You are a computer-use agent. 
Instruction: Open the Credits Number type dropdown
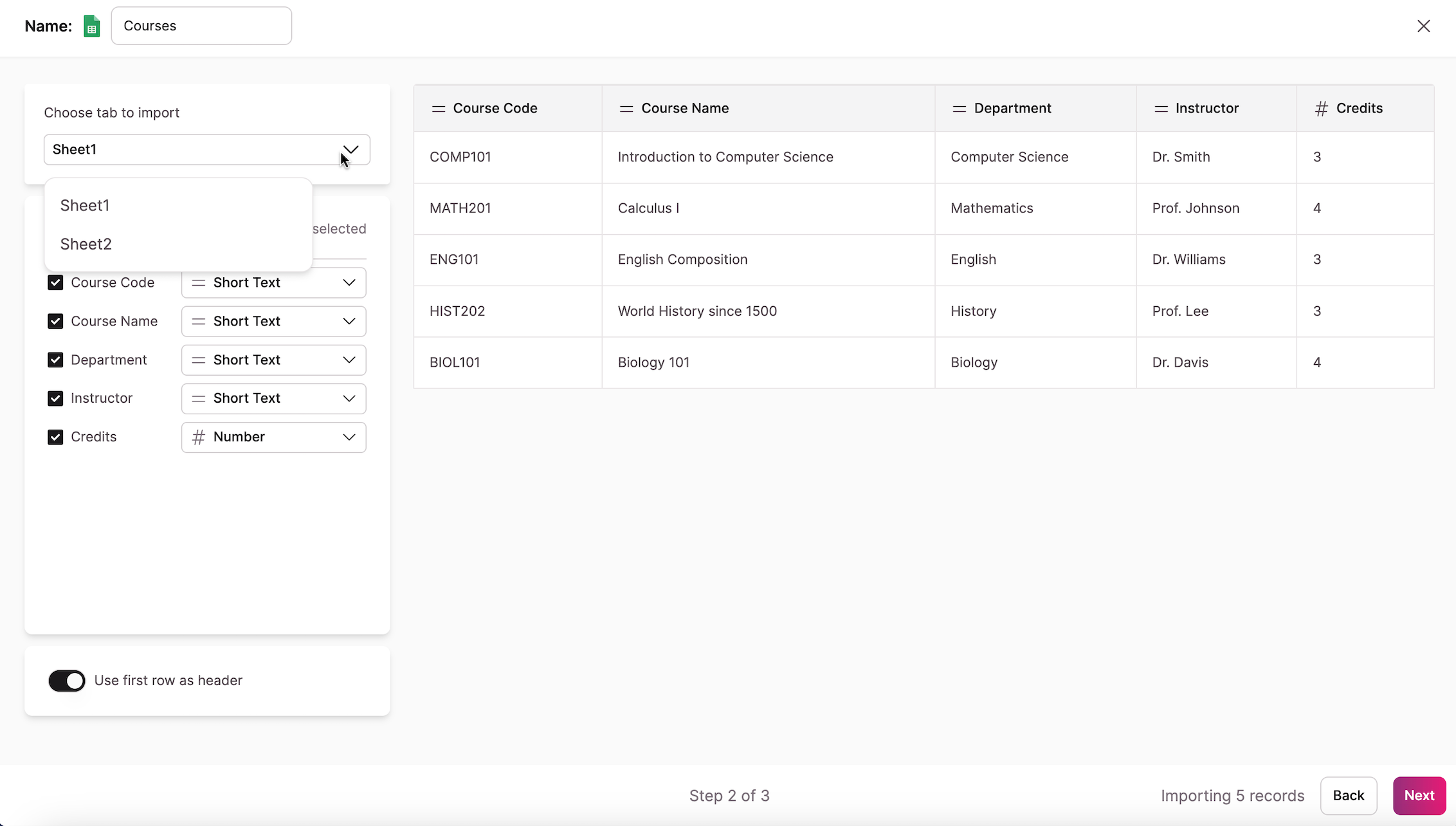(x=274, y=437)
